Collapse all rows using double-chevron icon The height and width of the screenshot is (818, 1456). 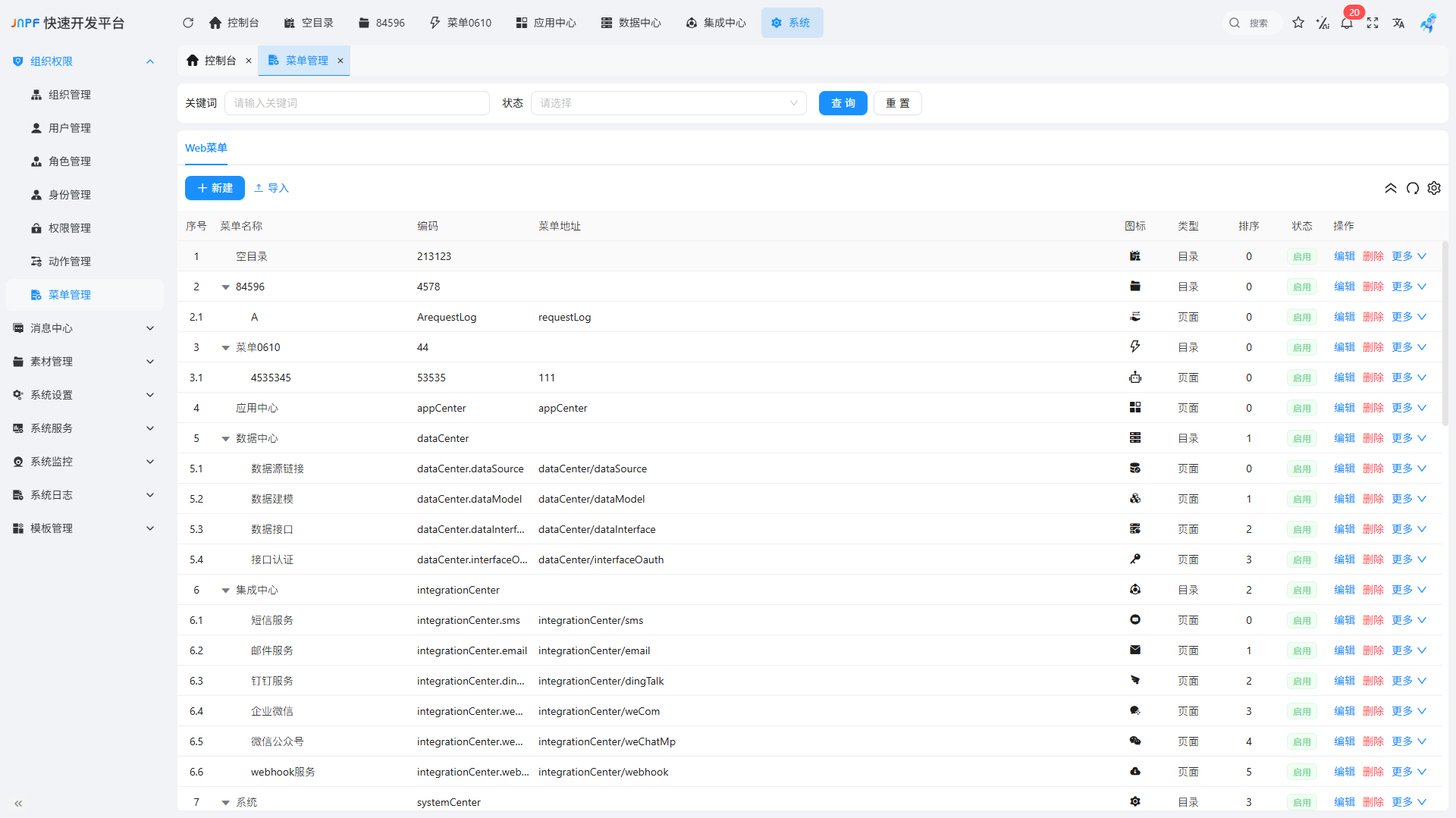point(1391,188)
